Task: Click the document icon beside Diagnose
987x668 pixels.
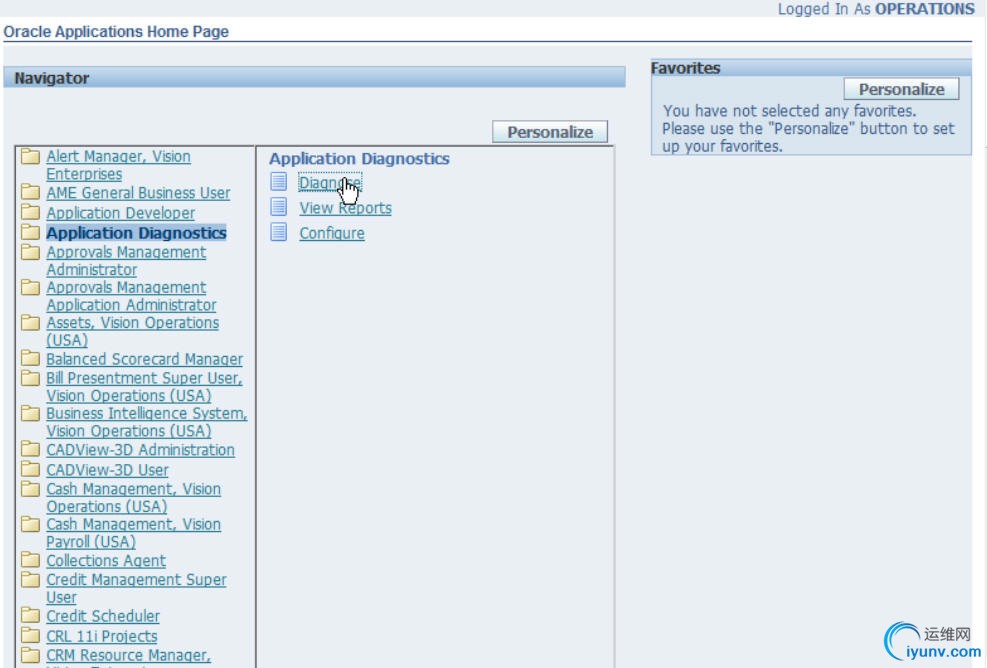Action: [x=279, y=181]
